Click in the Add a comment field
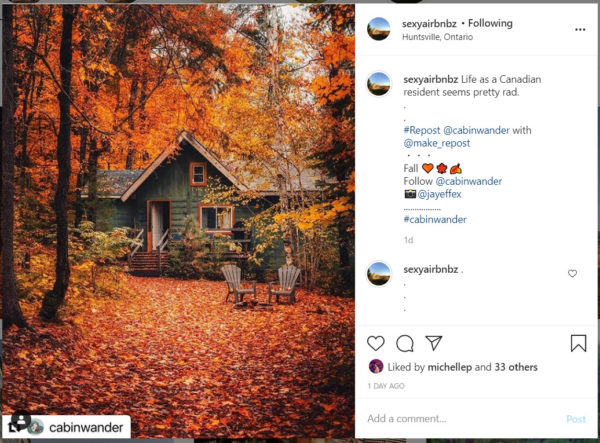This screenshot has height=443, width=600. (x=463, y=419)
